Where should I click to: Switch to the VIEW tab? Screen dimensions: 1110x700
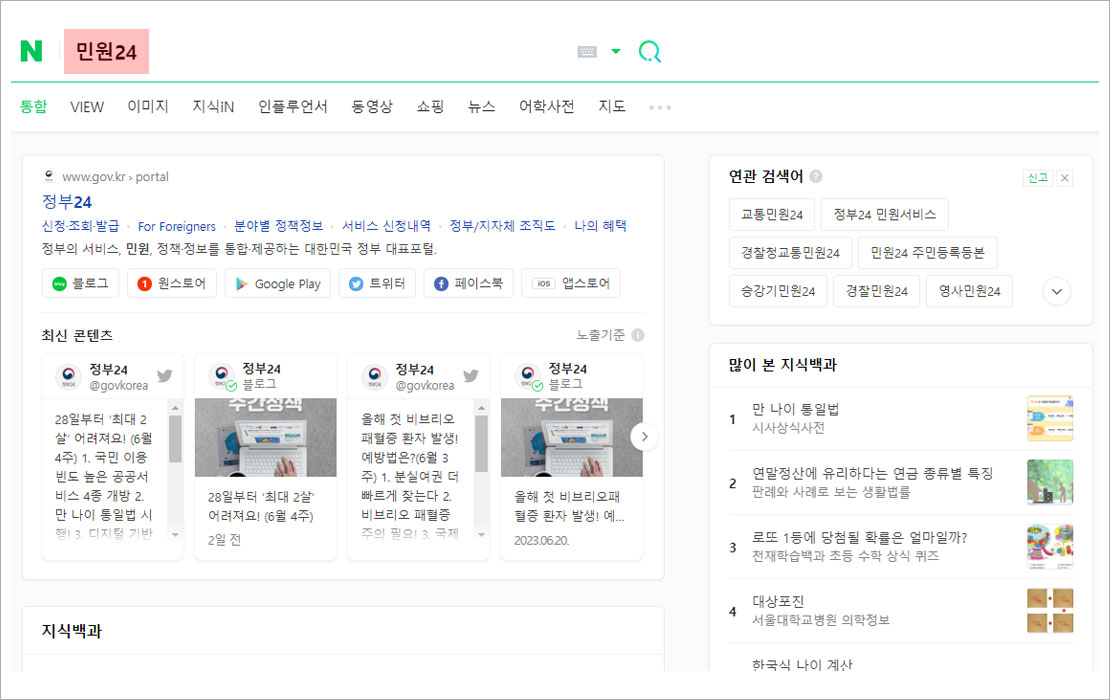[x=87, y=107]
